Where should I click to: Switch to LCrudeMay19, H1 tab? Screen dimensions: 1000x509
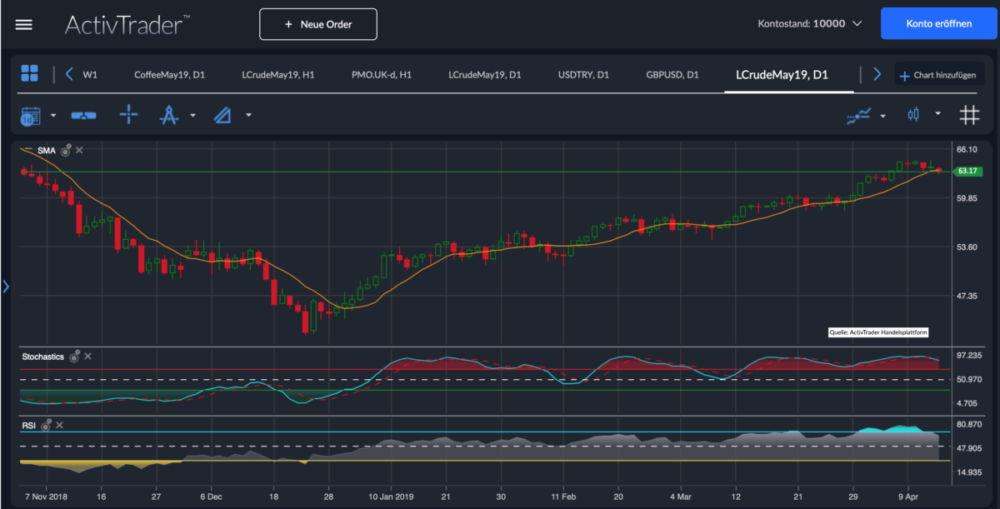(x=278, y=75)
